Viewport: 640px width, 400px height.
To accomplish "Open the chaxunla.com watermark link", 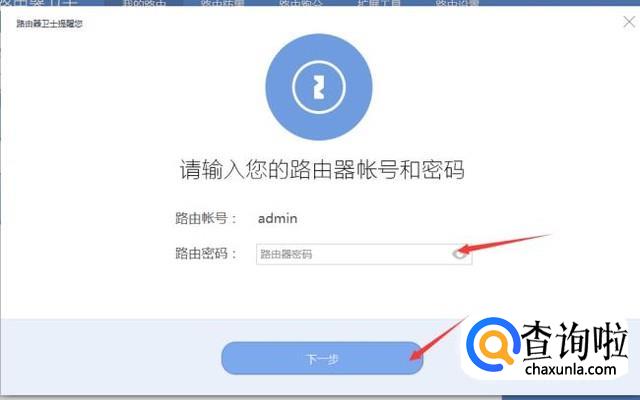I will point(571,369).
